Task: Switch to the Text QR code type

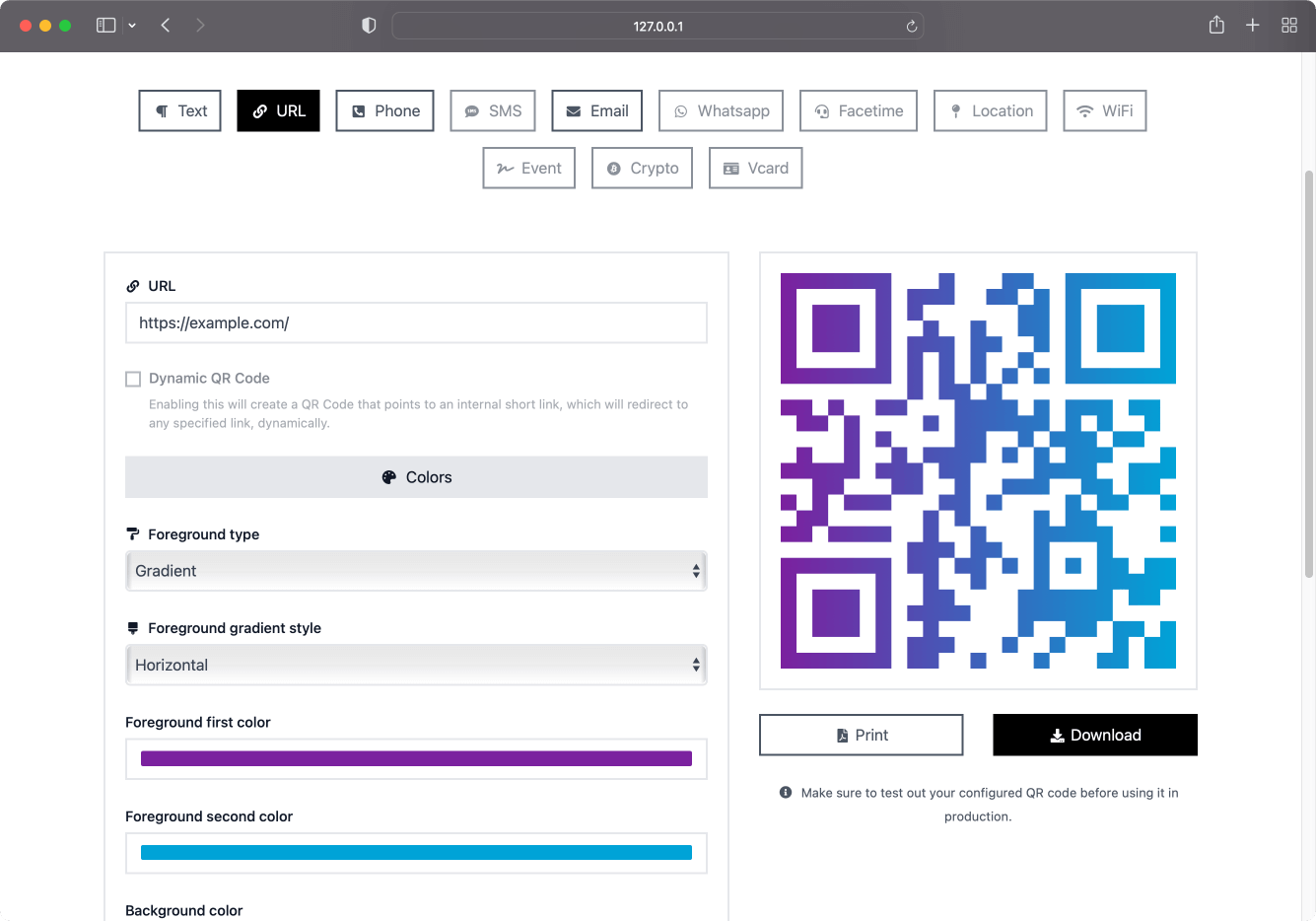Action: pyautogui.click(x=179, y=110)
